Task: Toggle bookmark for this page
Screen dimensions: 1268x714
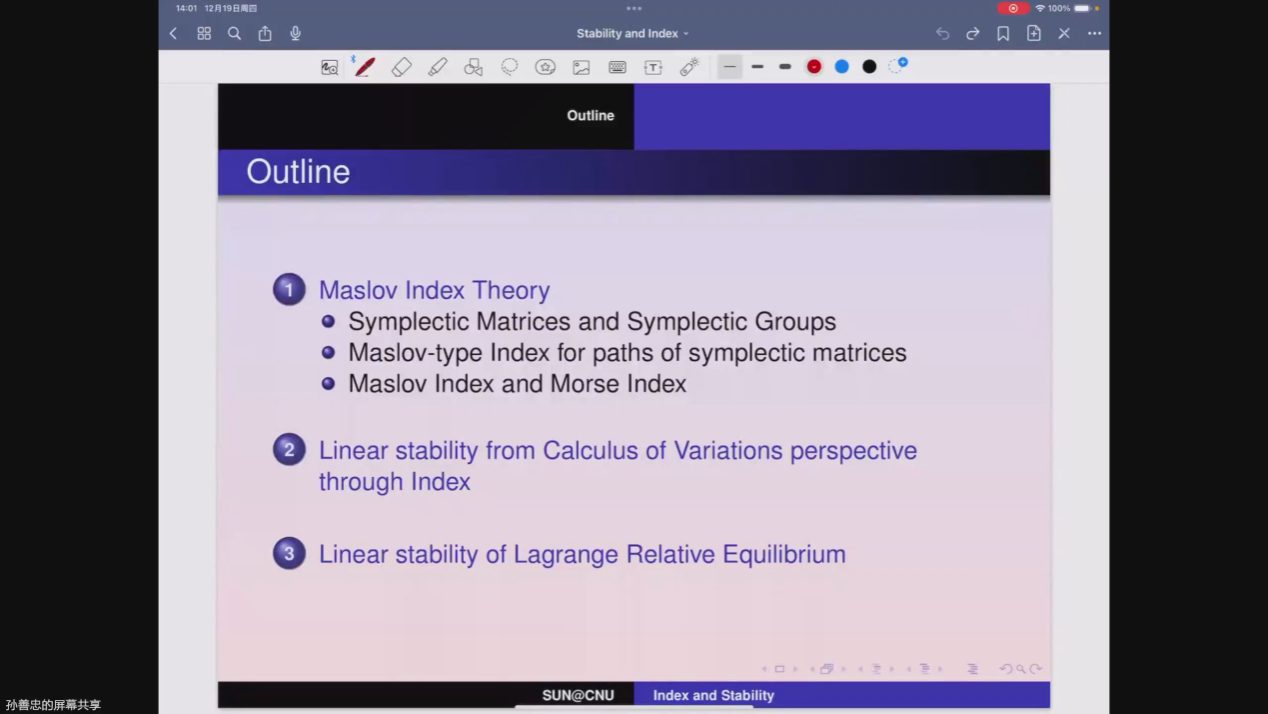Action: (1003, 33)
